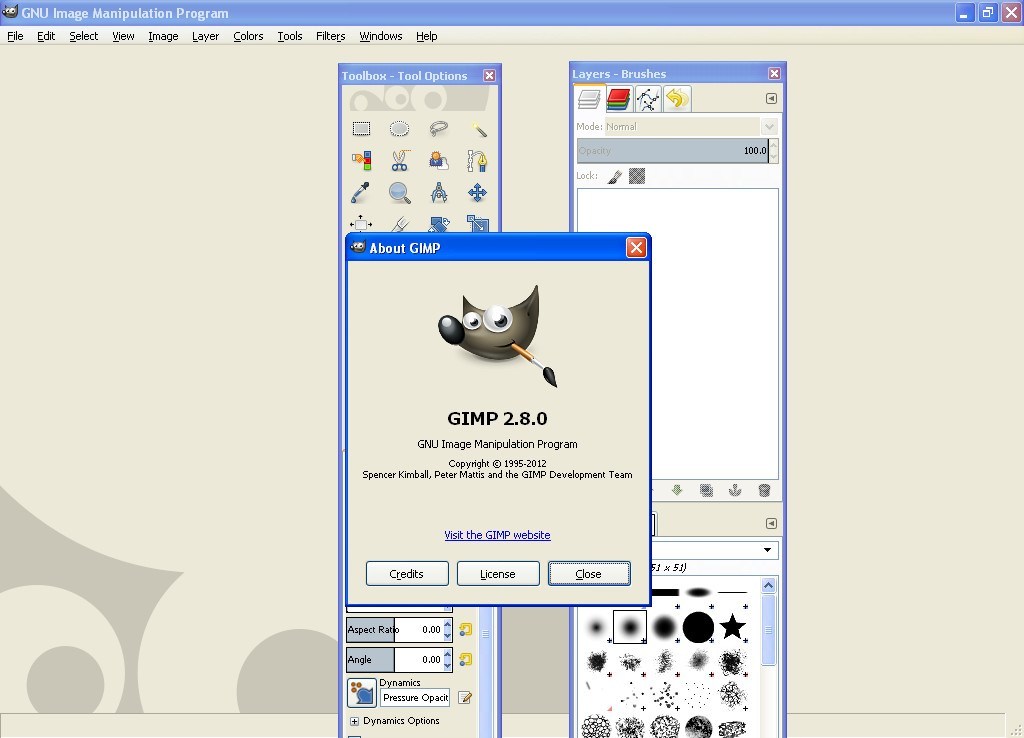This screenshot has width=1024, height=738.
Task: Choose the Fuzzy Select magic wand
Action: click(478, 129)
